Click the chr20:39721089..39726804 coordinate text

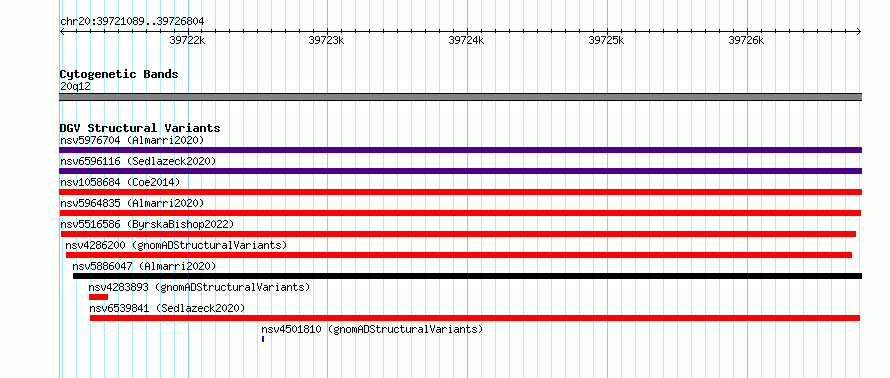click(x=132, y=22)
